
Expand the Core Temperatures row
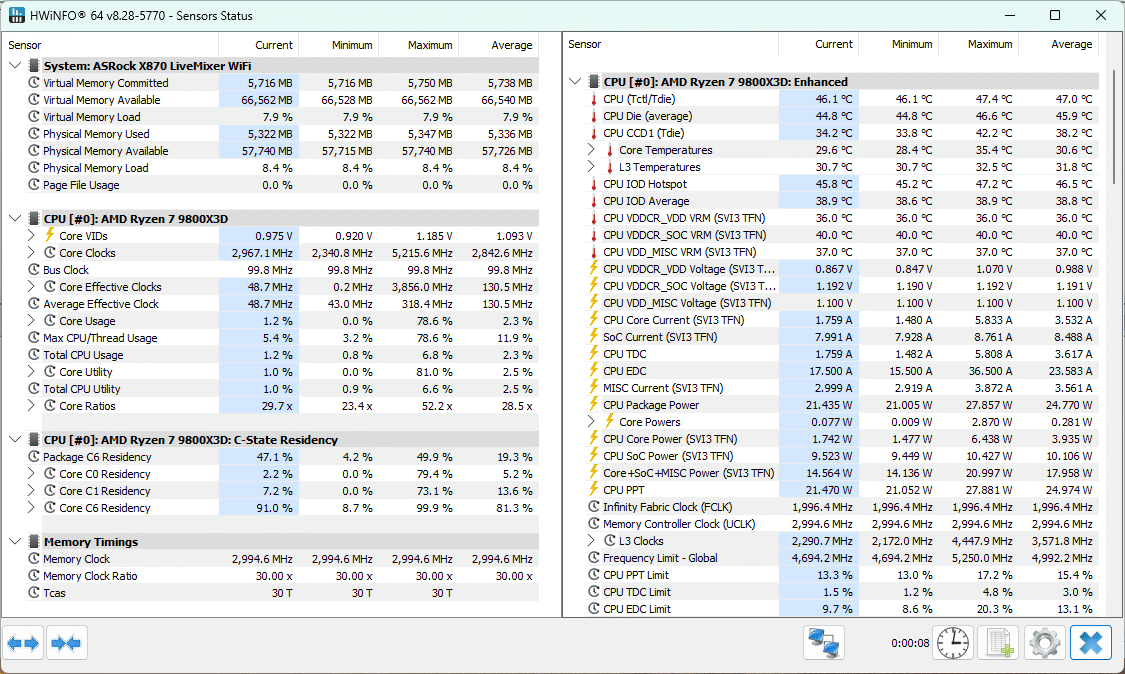[590, 149]
